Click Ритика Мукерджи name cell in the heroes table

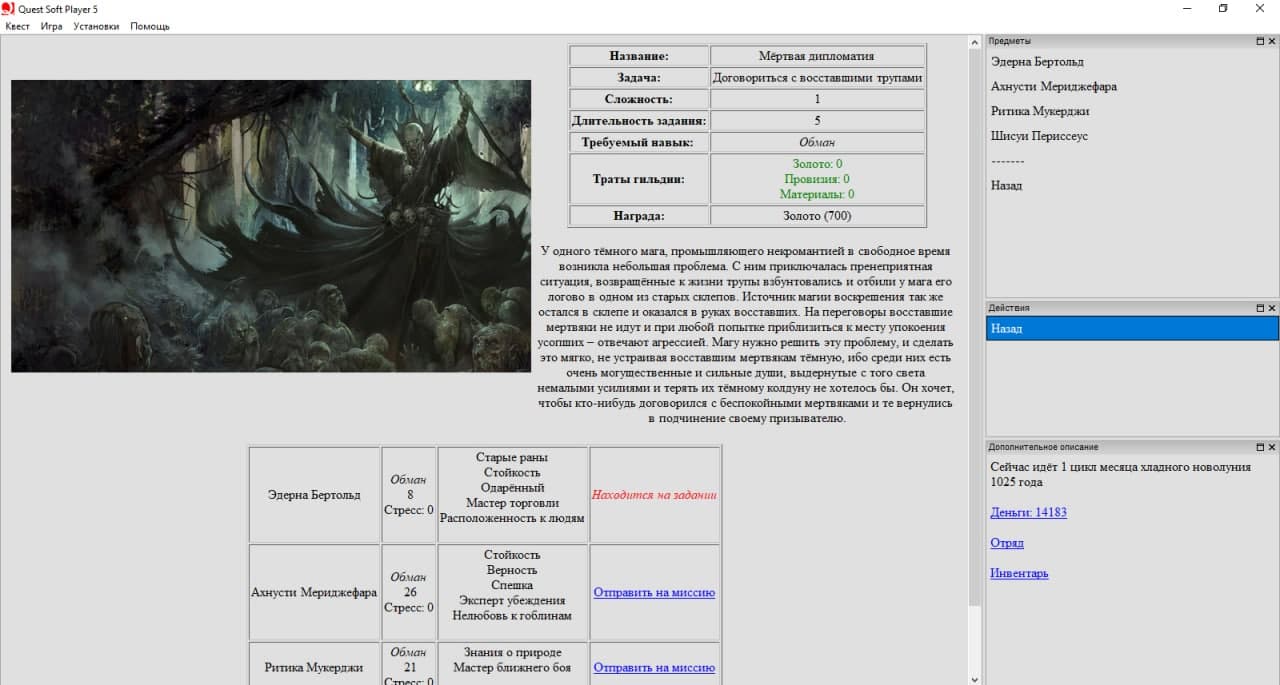point(314,664)
